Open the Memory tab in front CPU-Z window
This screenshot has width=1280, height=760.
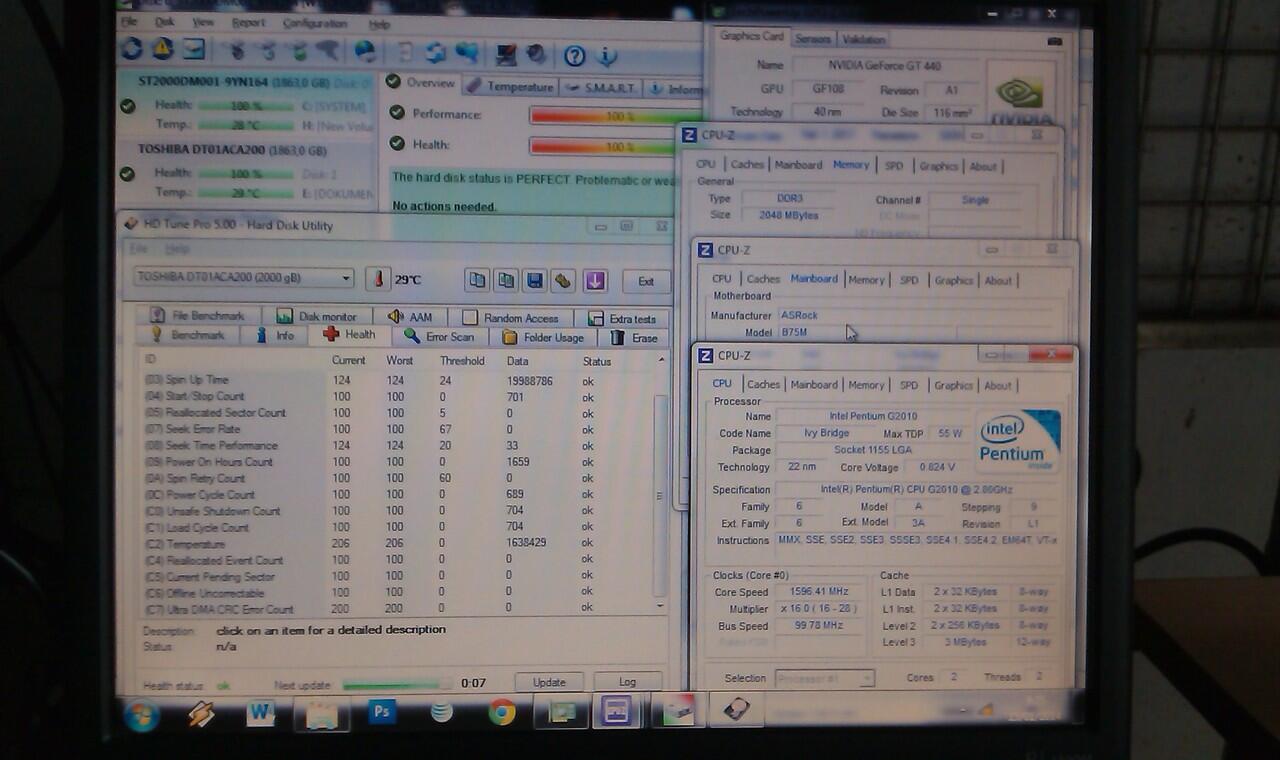(x=866, y=385)
